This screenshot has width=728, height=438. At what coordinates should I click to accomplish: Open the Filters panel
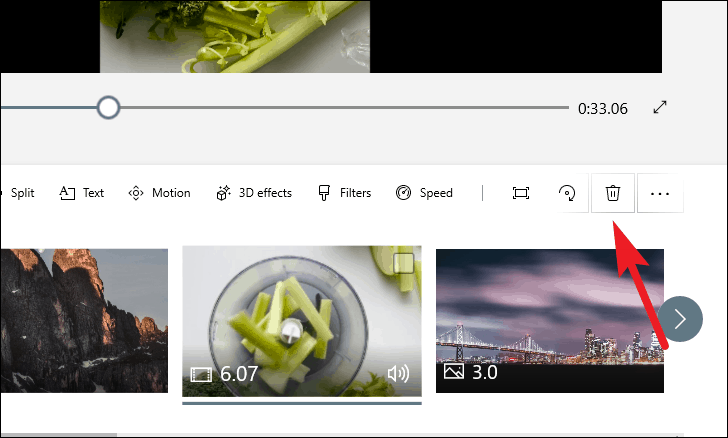click(x=344, y=193)
